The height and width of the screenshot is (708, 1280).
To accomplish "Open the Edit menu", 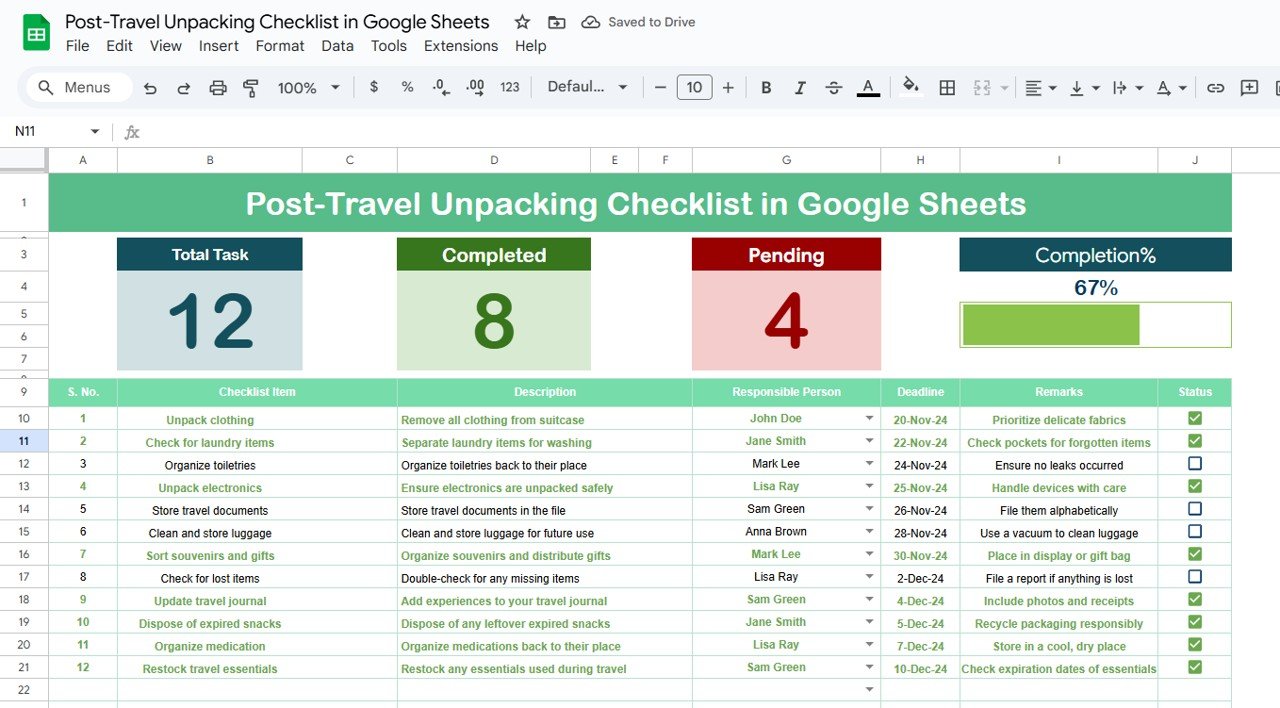I will pos(119,46).
